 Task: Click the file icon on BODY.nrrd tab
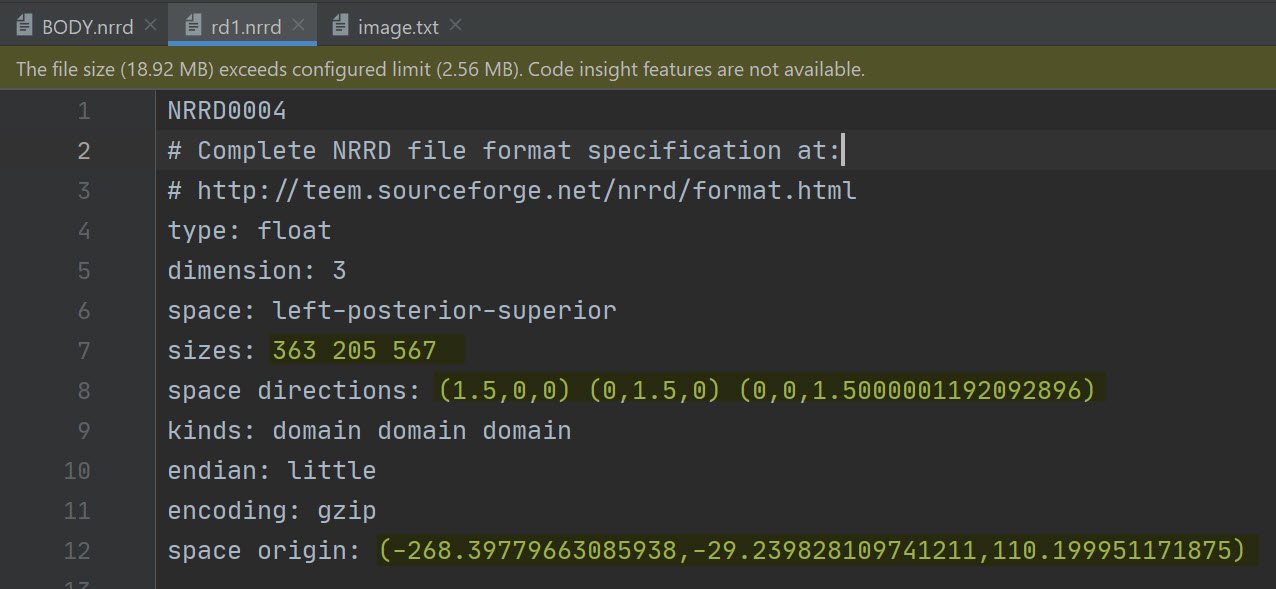[x=24, y=26]
